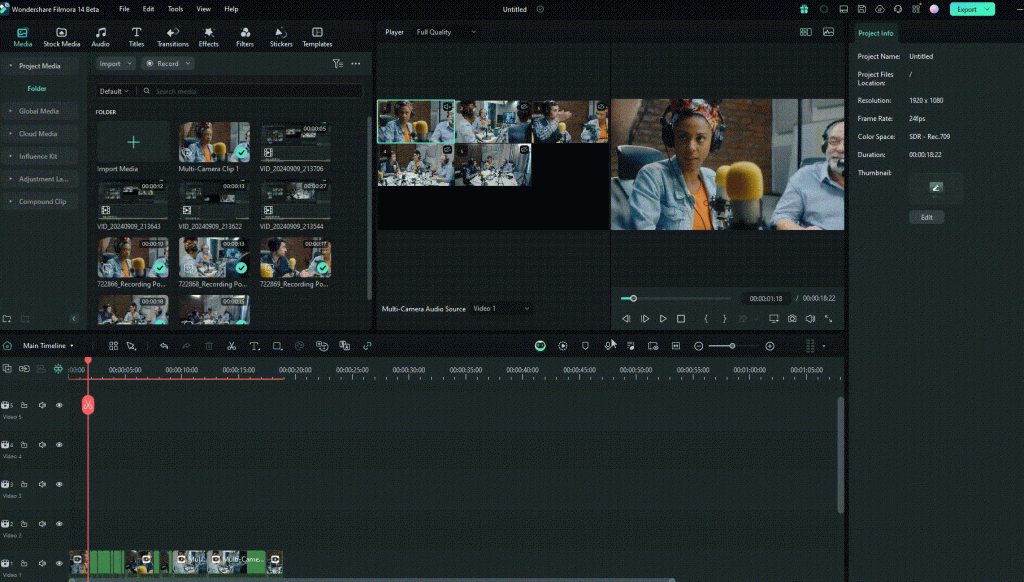Open Multi-Camera Audio Source Video 1 dropdown
Screen dimensions: 1024x582
coord(500,308)
